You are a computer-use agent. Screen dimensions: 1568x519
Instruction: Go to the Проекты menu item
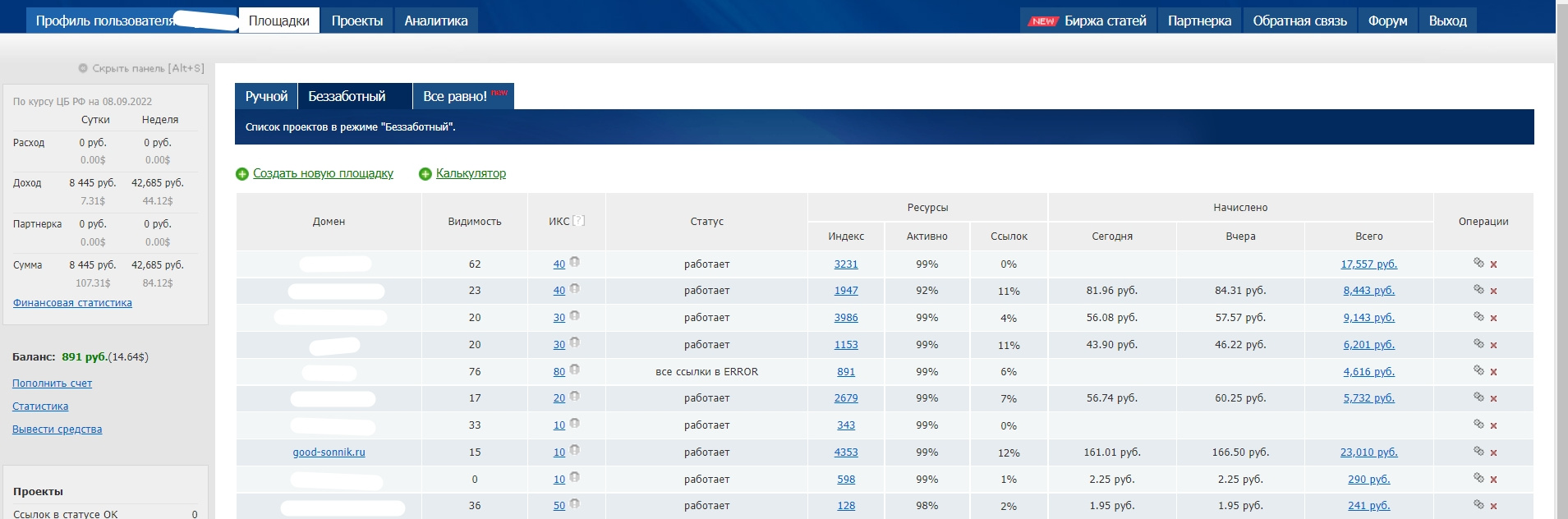click(x=357, y=21)
